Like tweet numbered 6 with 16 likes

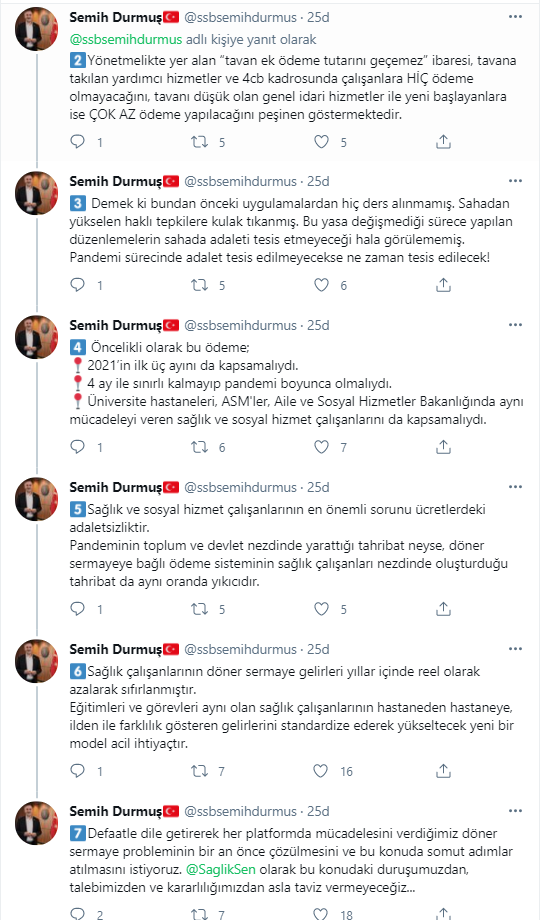click(321, 771)
